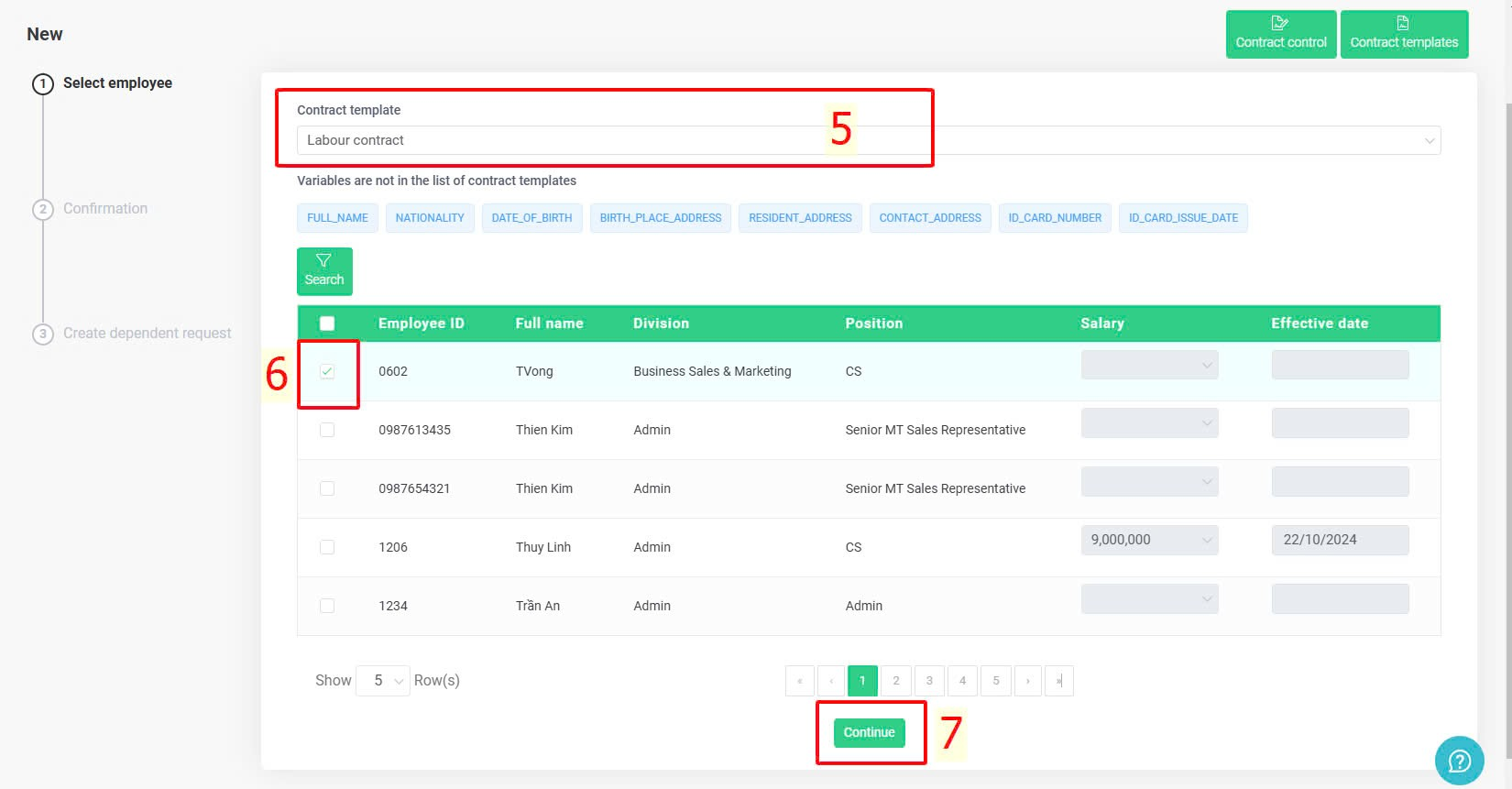This screenshot has height=789, width=1512.
Task: Open salary dropdown for Trần An
Action: [1149, 599]
